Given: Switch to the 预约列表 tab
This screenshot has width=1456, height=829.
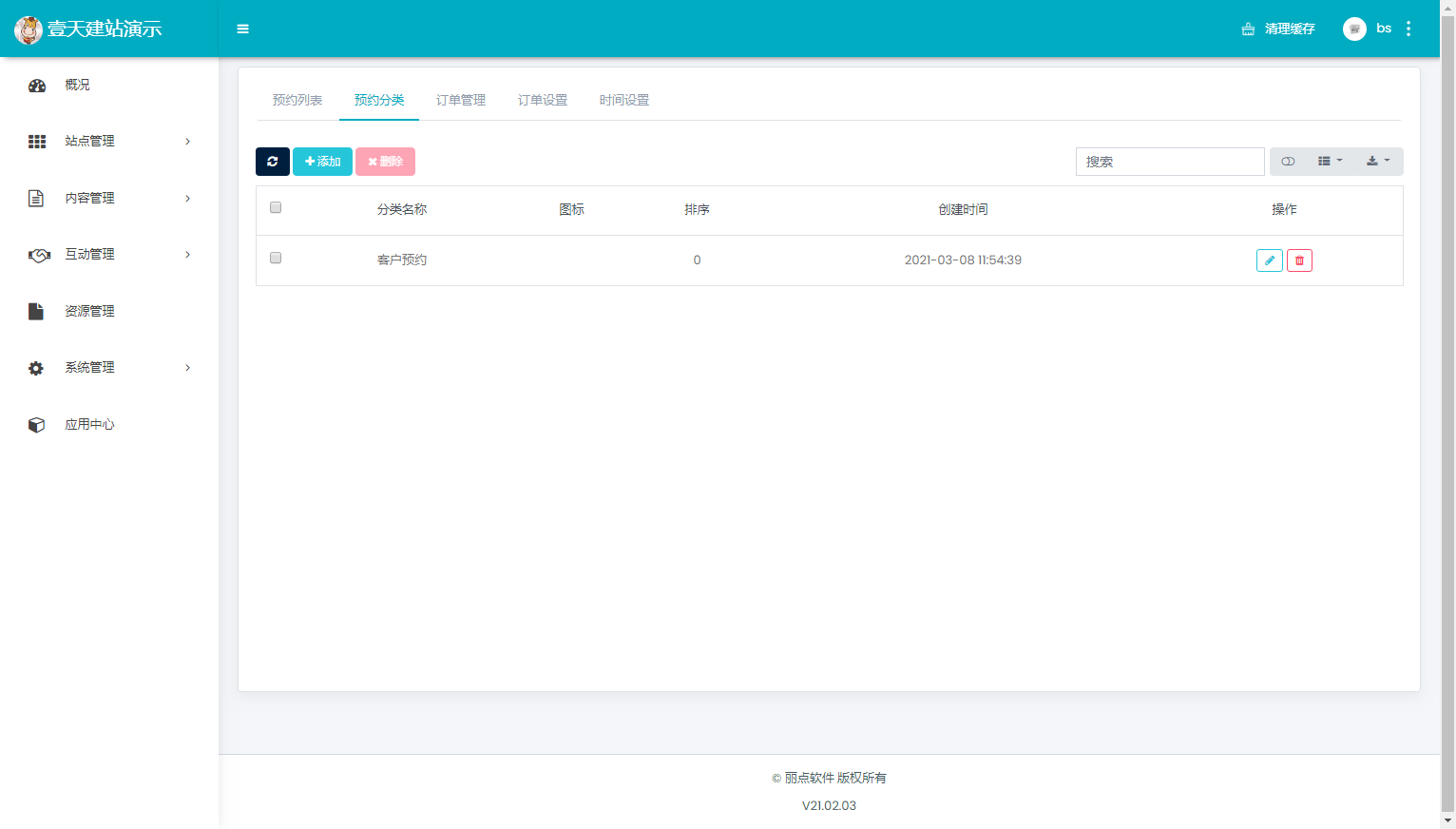Looking at the screenshot, I should click(297, 100).
